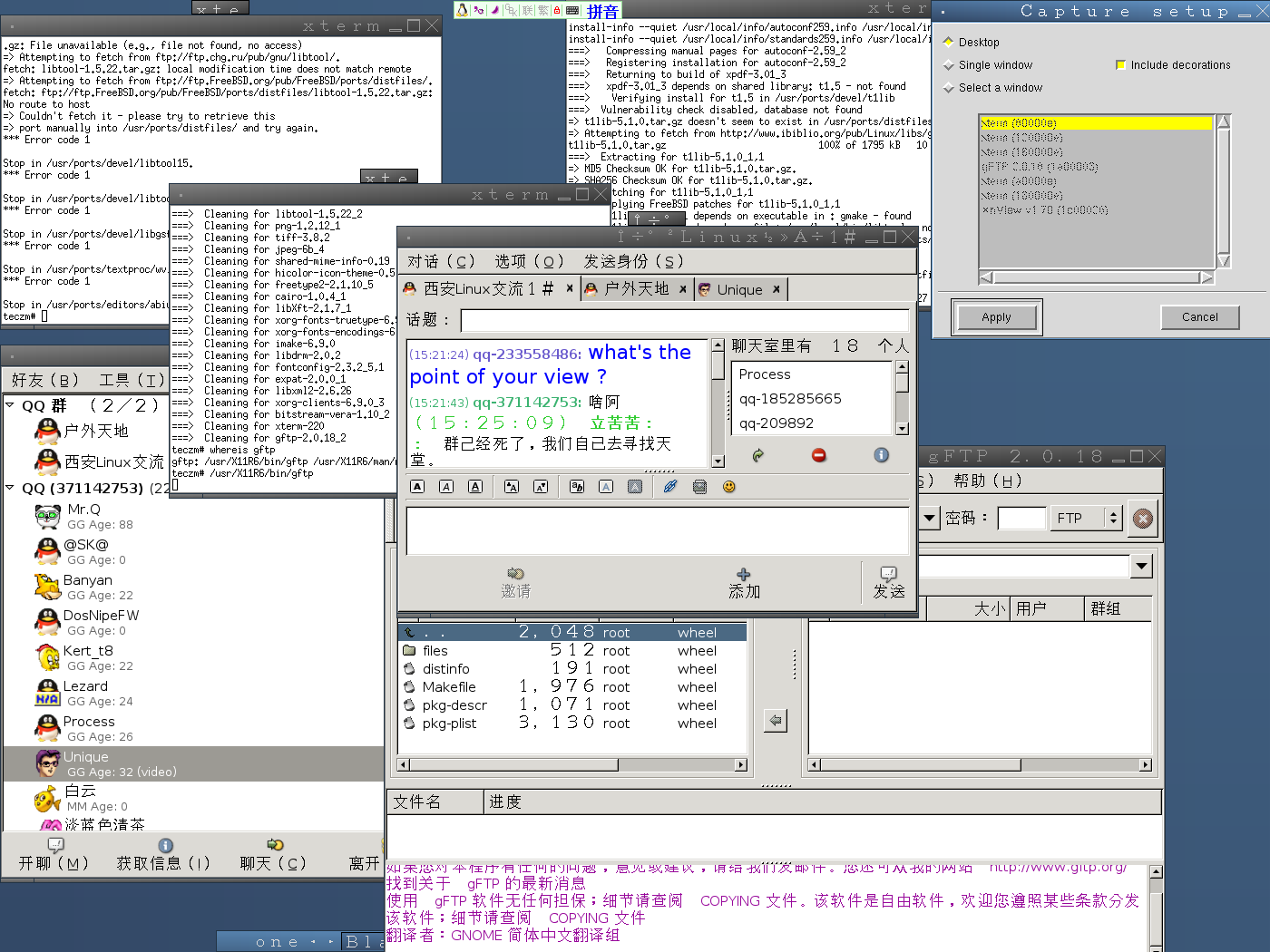Click the green arrow under chat user list
Viewport: 1270px width, 952px height.
(757, 455)
